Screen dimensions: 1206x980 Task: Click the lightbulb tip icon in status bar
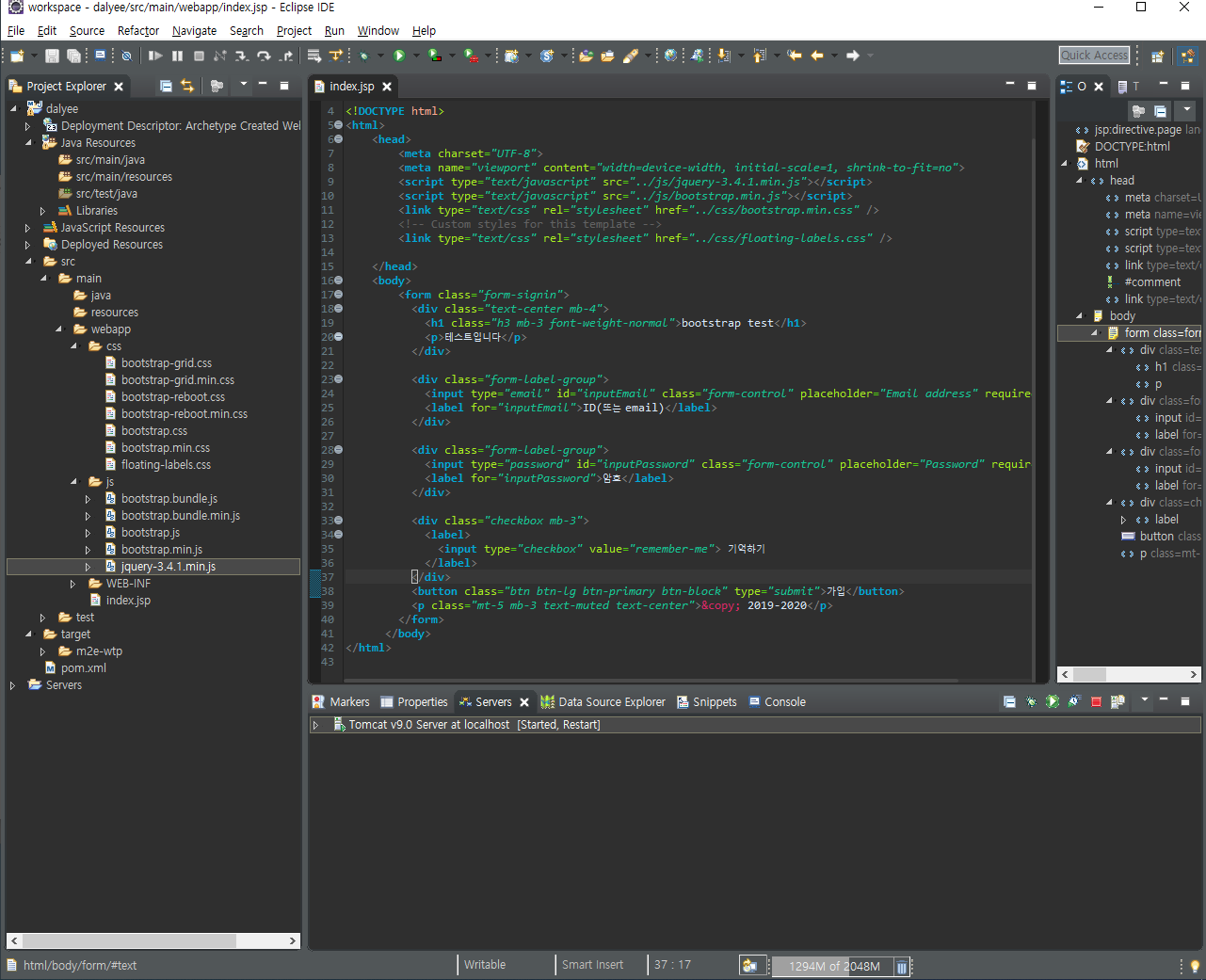coord(1195,966)
